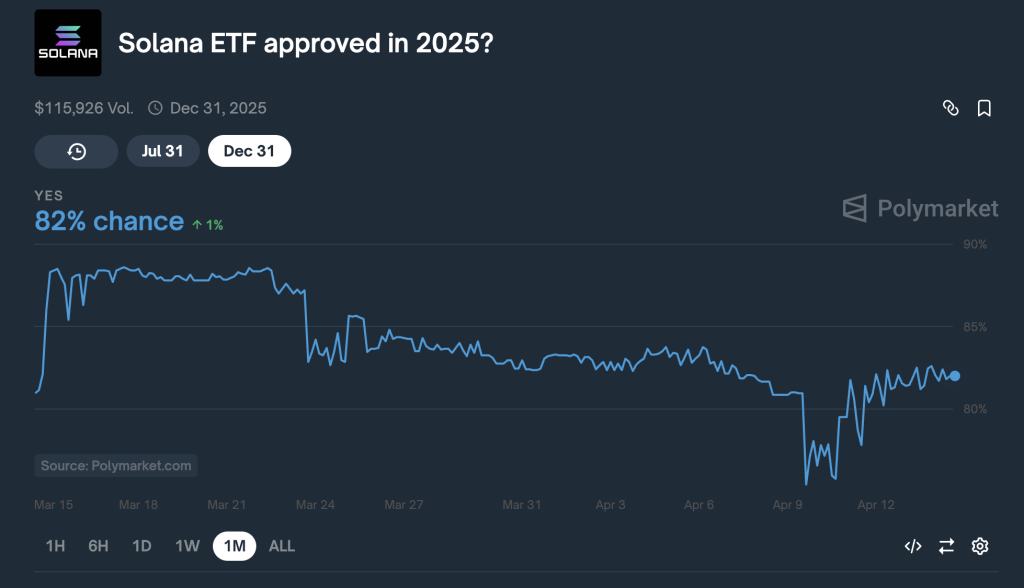Screen dimensions: 1024x588
Task: Click the Solana ETF approved title
Action: 305,43
